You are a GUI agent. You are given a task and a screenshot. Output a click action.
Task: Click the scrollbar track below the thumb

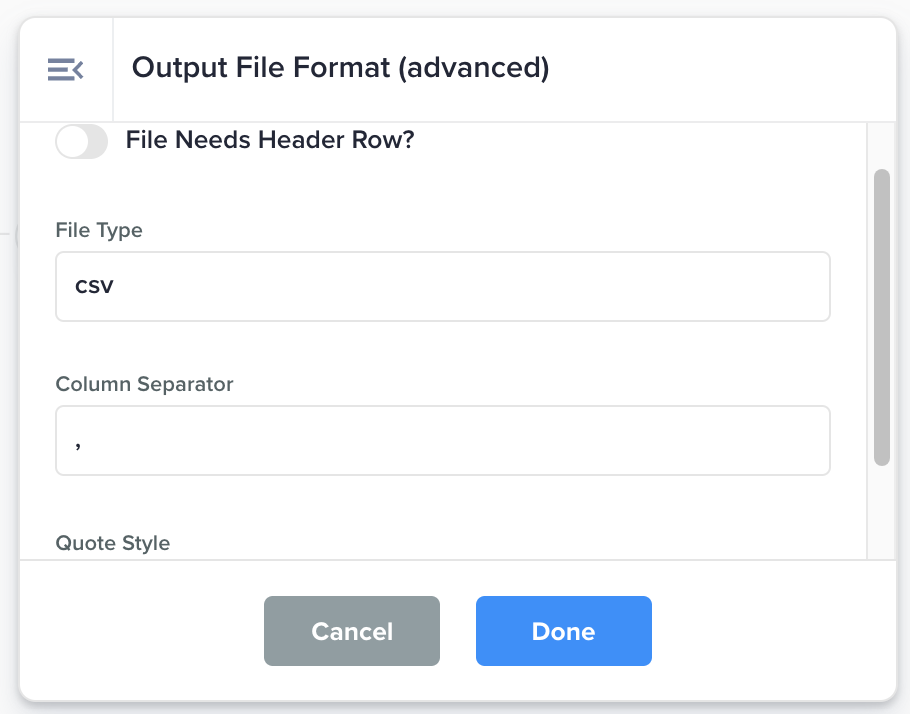point(881,510)
